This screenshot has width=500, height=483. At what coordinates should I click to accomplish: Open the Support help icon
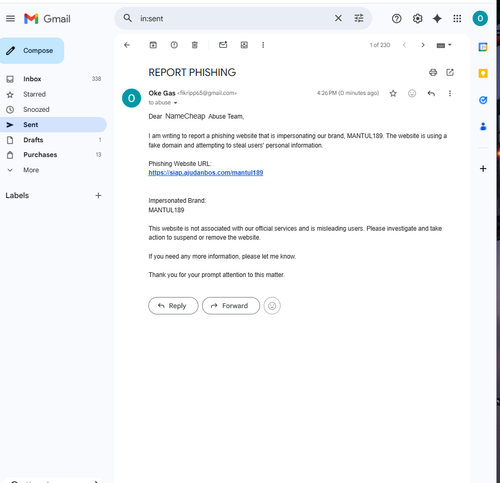point(396,19)
